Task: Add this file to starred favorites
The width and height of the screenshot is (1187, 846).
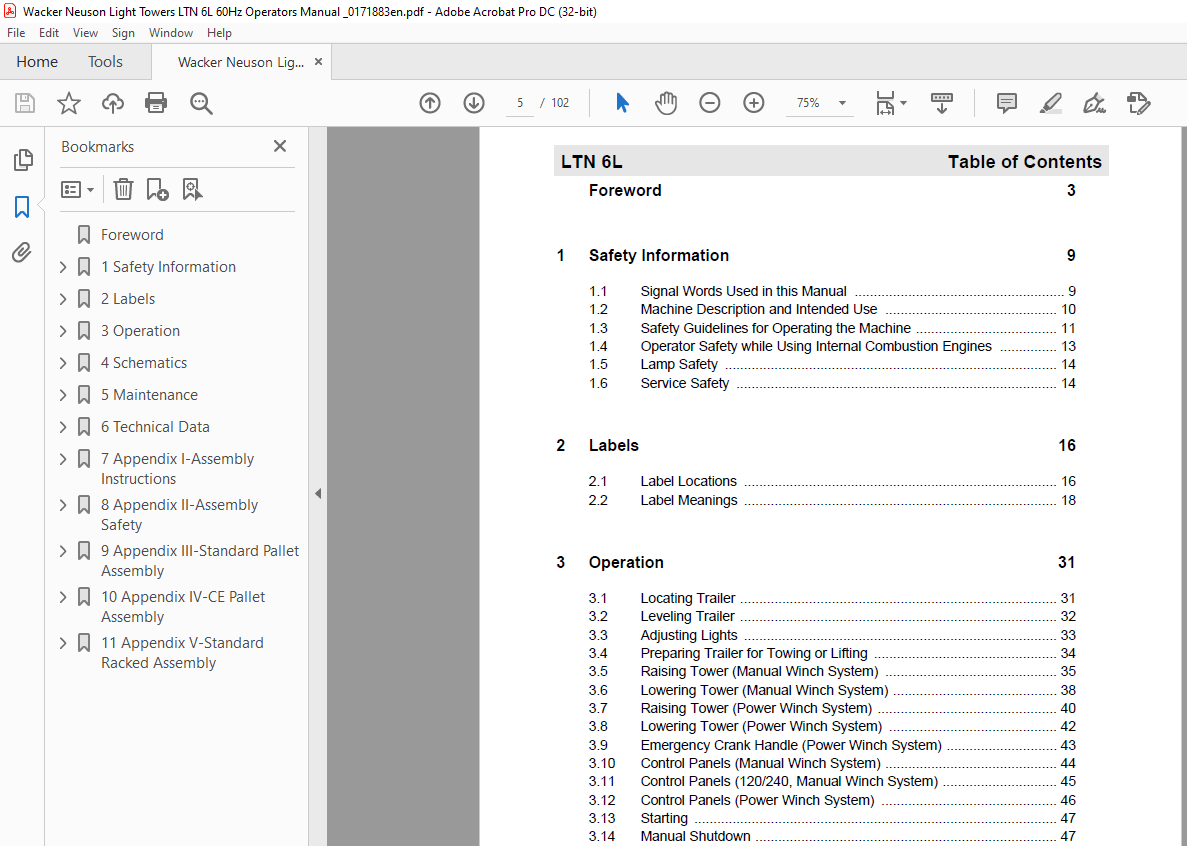Action: click(69, 103)
